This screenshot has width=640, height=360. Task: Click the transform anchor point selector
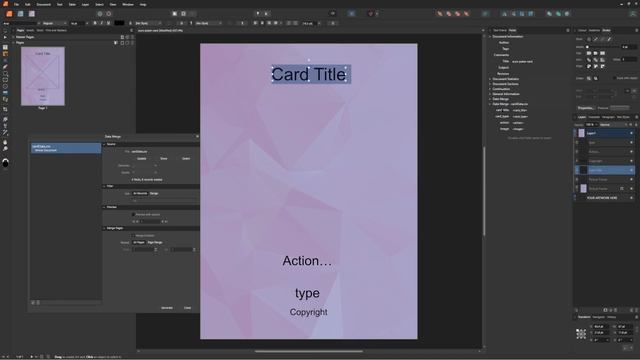click(x=581, y=333)
